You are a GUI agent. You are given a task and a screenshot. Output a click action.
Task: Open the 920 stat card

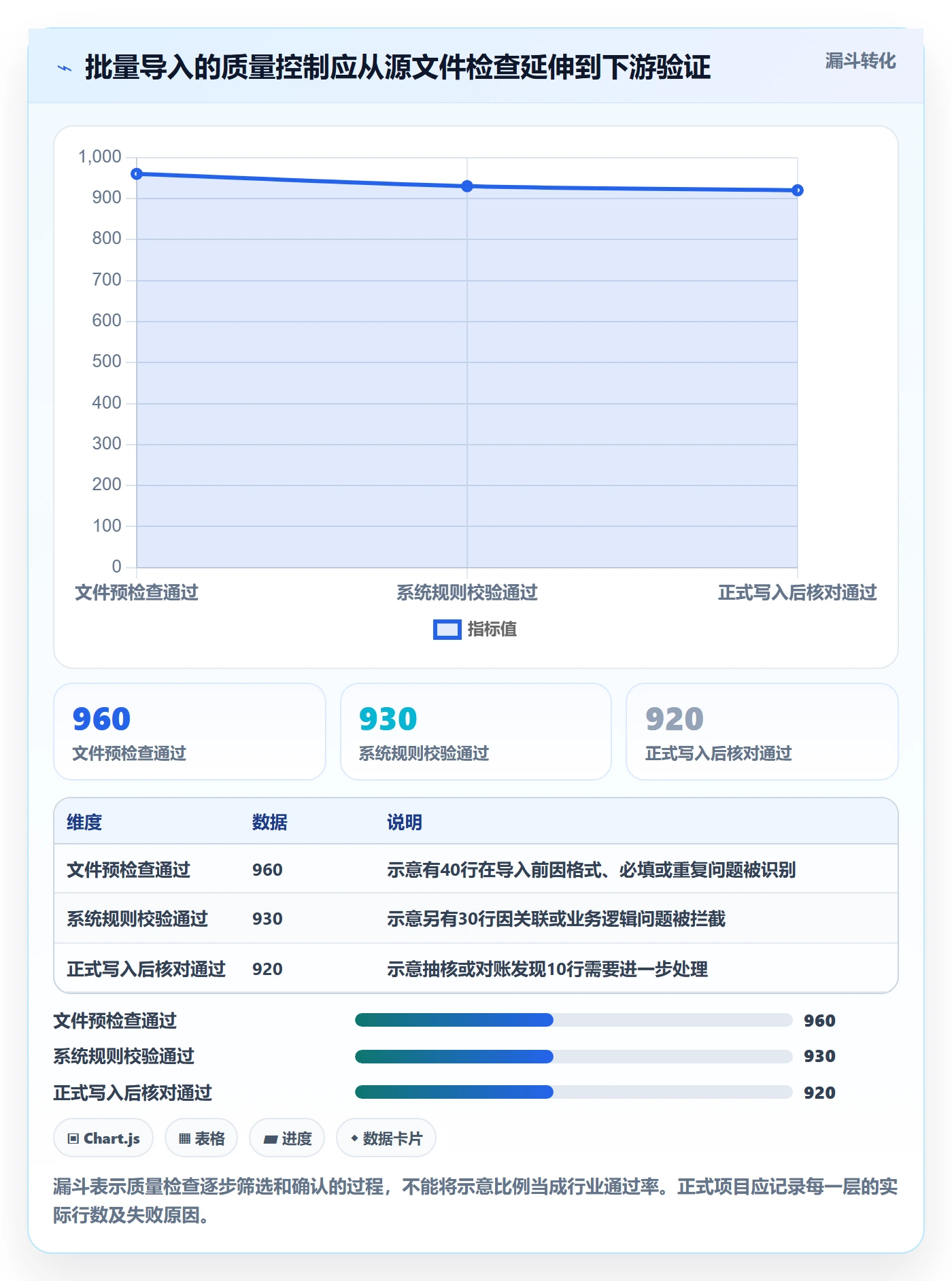(762, 732)
